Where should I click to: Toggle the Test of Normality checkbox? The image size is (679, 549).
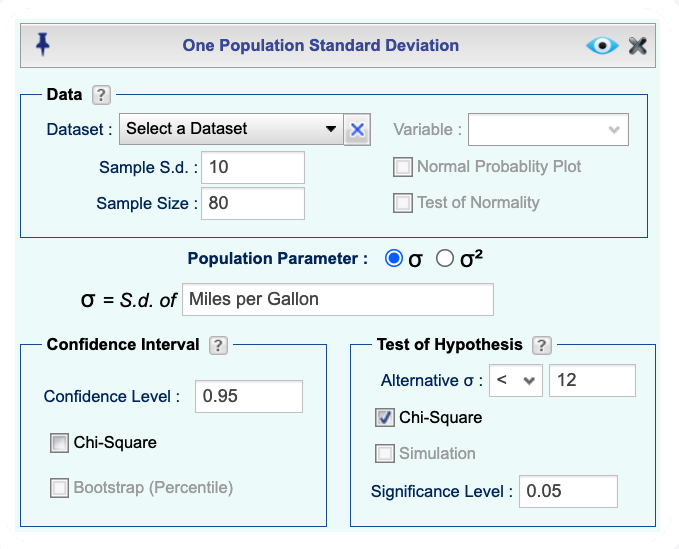coord(403,203)
